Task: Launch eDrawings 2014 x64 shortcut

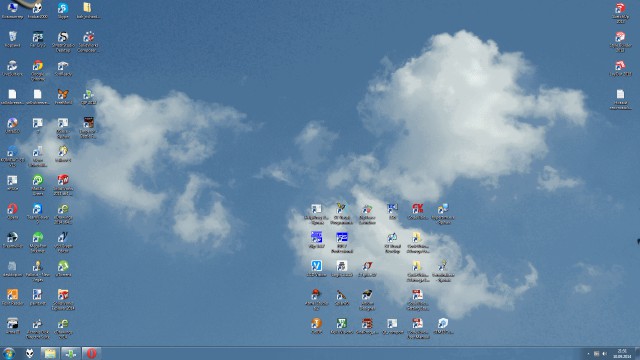Action: (63, 213)
